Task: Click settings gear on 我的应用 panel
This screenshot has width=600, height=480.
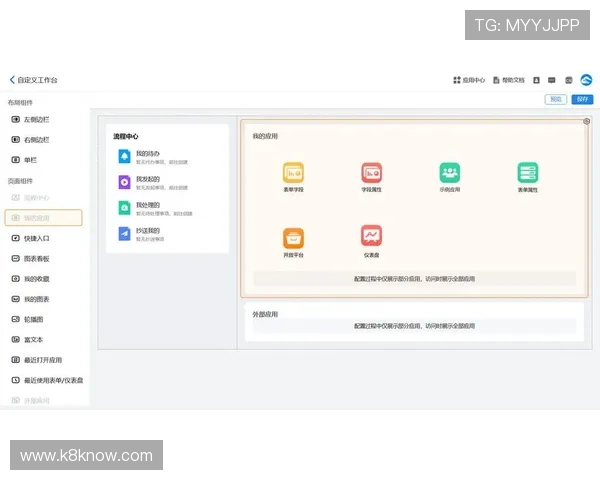Action: click(586, 121)
